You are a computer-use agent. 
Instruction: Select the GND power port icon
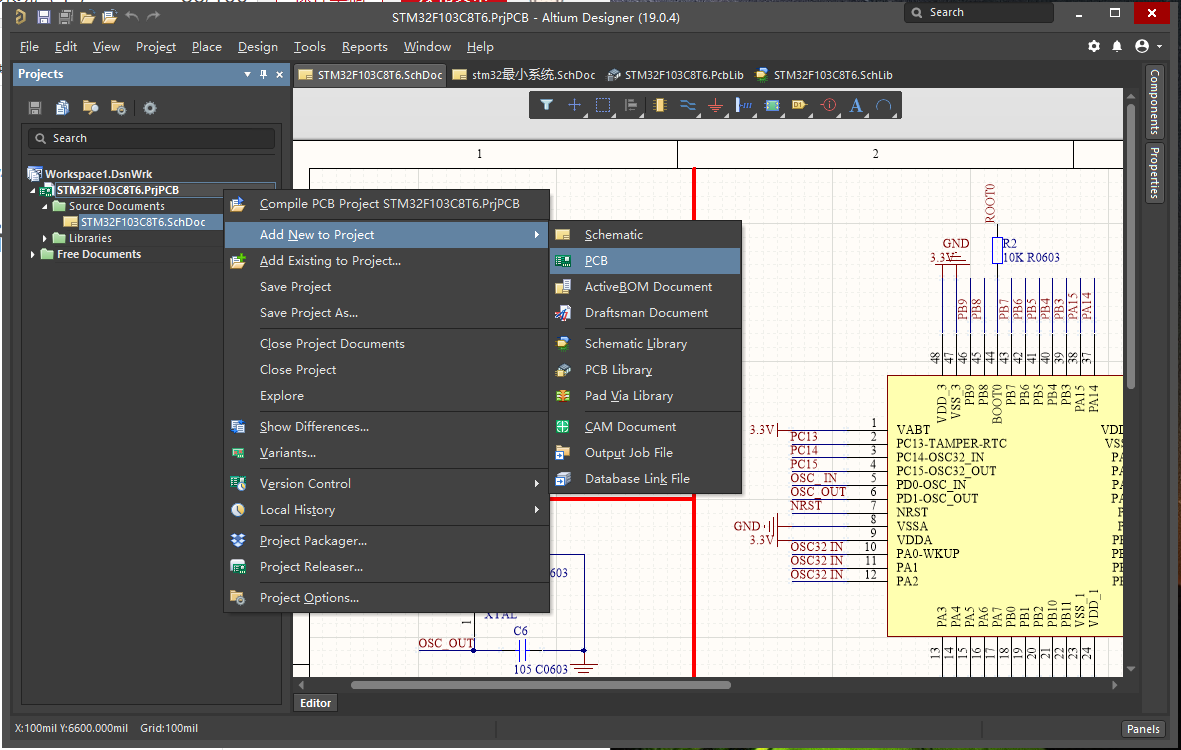(715, 105)
